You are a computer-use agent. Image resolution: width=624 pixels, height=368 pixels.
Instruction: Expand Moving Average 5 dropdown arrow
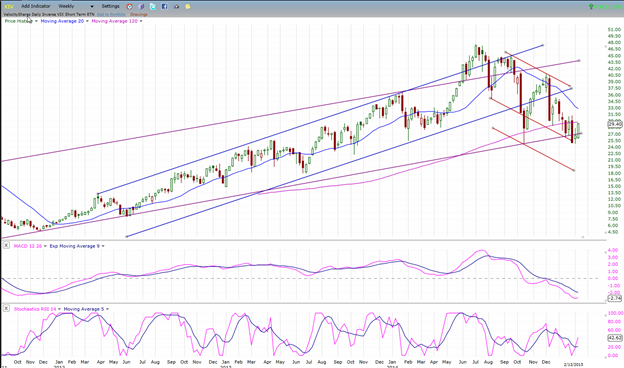[x=107, y=309]
